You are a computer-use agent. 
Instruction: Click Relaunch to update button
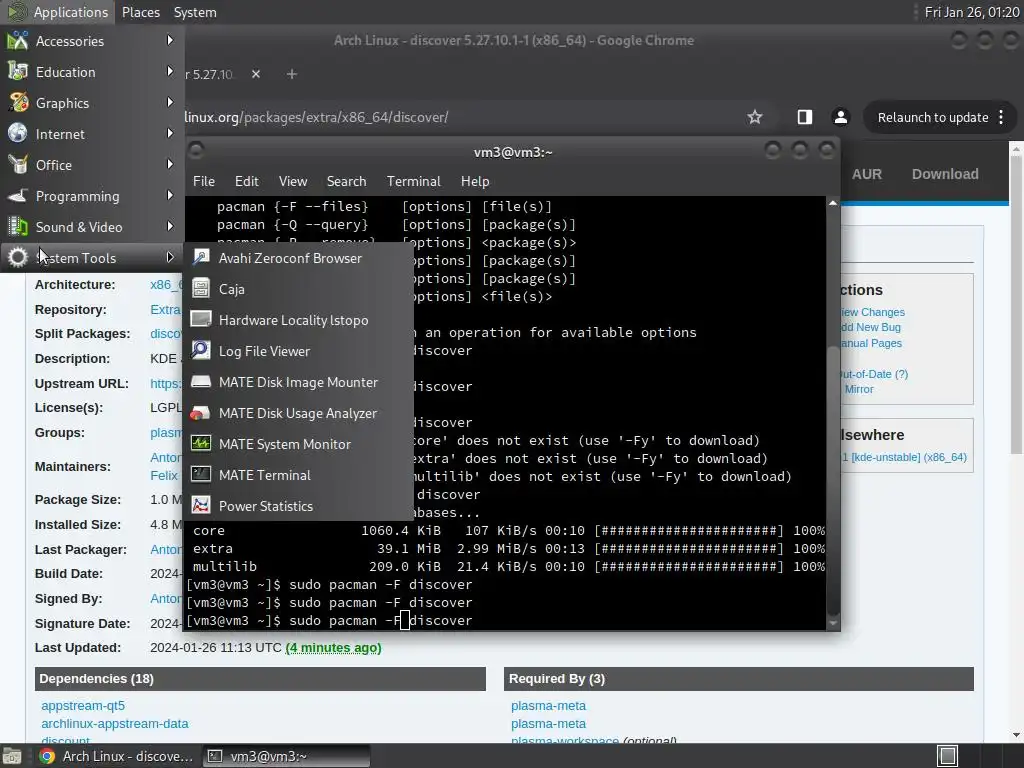pos(933,118)
